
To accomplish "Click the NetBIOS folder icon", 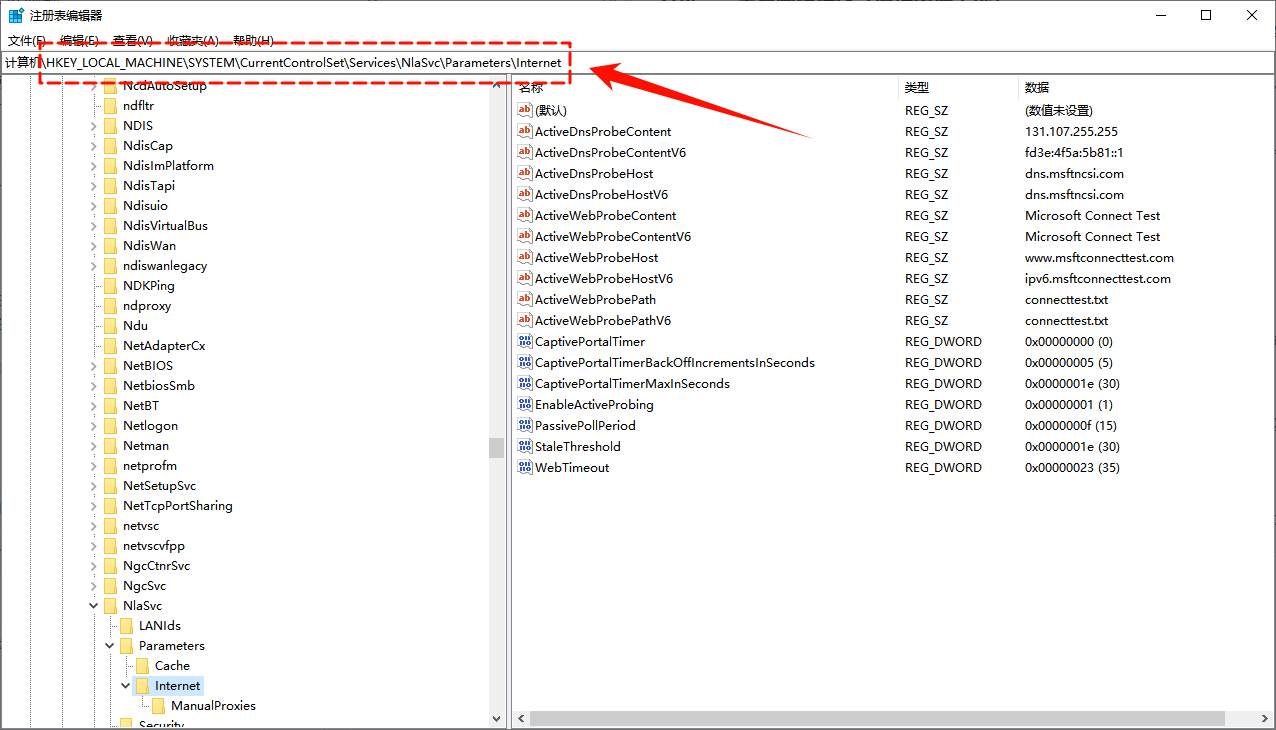I will click(x=110, y=366).
